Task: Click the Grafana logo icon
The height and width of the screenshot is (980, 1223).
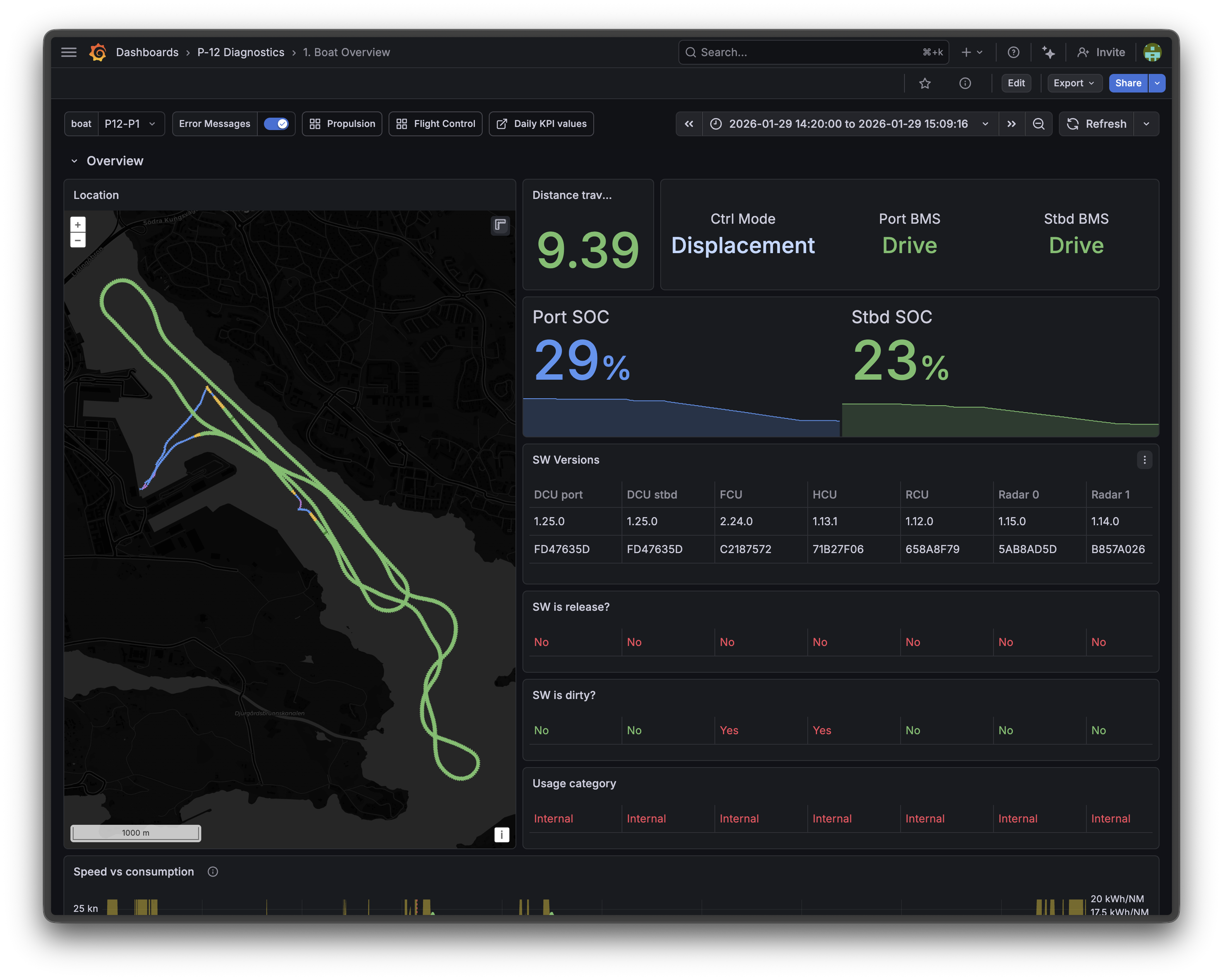Action: point(98,52)
